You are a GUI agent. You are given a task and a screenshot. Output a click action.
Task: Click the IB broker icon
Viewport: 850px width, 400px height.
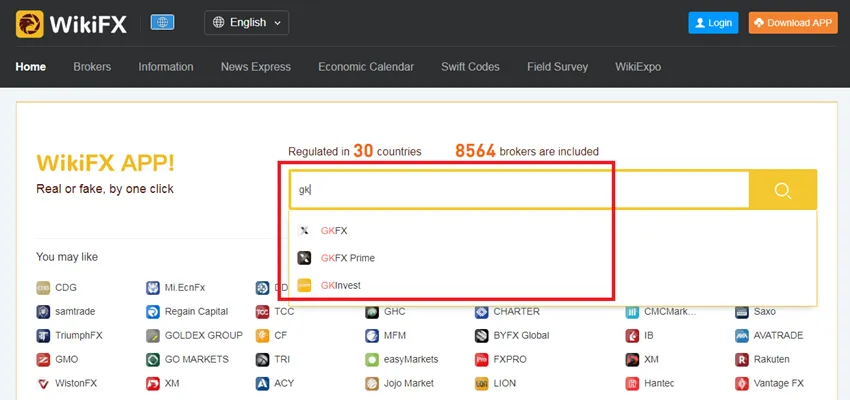[632, 336]
